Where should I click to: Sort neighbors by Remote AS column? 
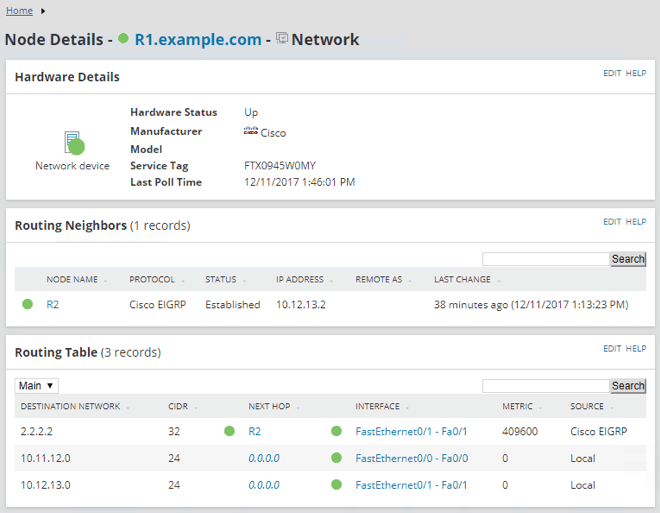tap(378, 279)
